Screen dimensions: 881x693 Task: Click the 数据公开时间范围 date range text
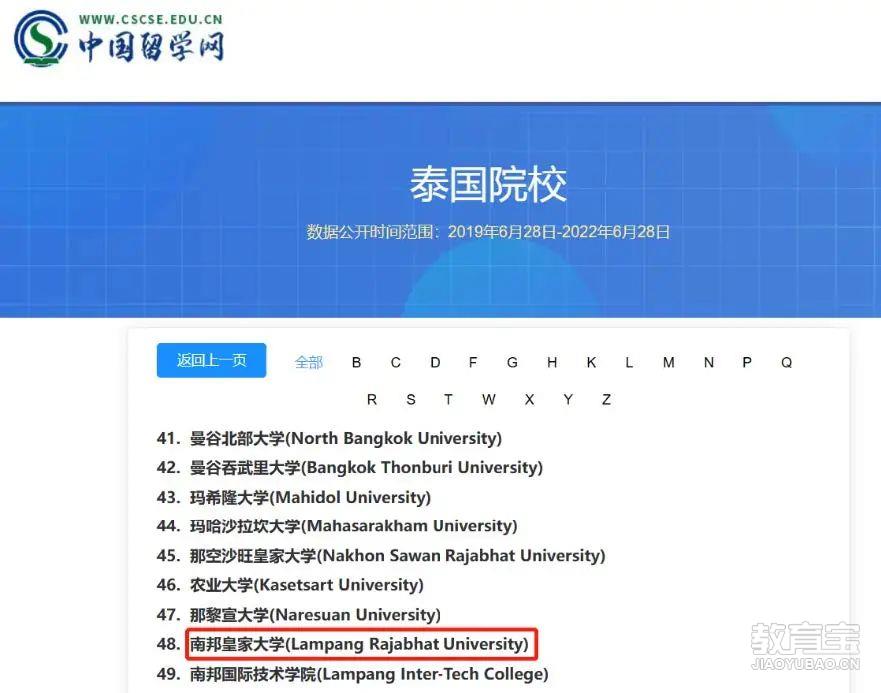pos(488,232)
